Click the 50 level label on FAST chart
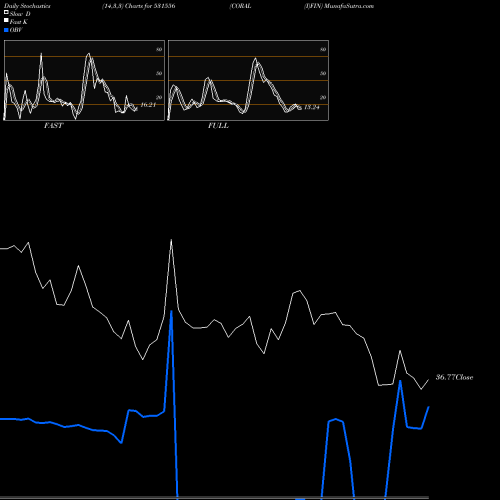 159,73
